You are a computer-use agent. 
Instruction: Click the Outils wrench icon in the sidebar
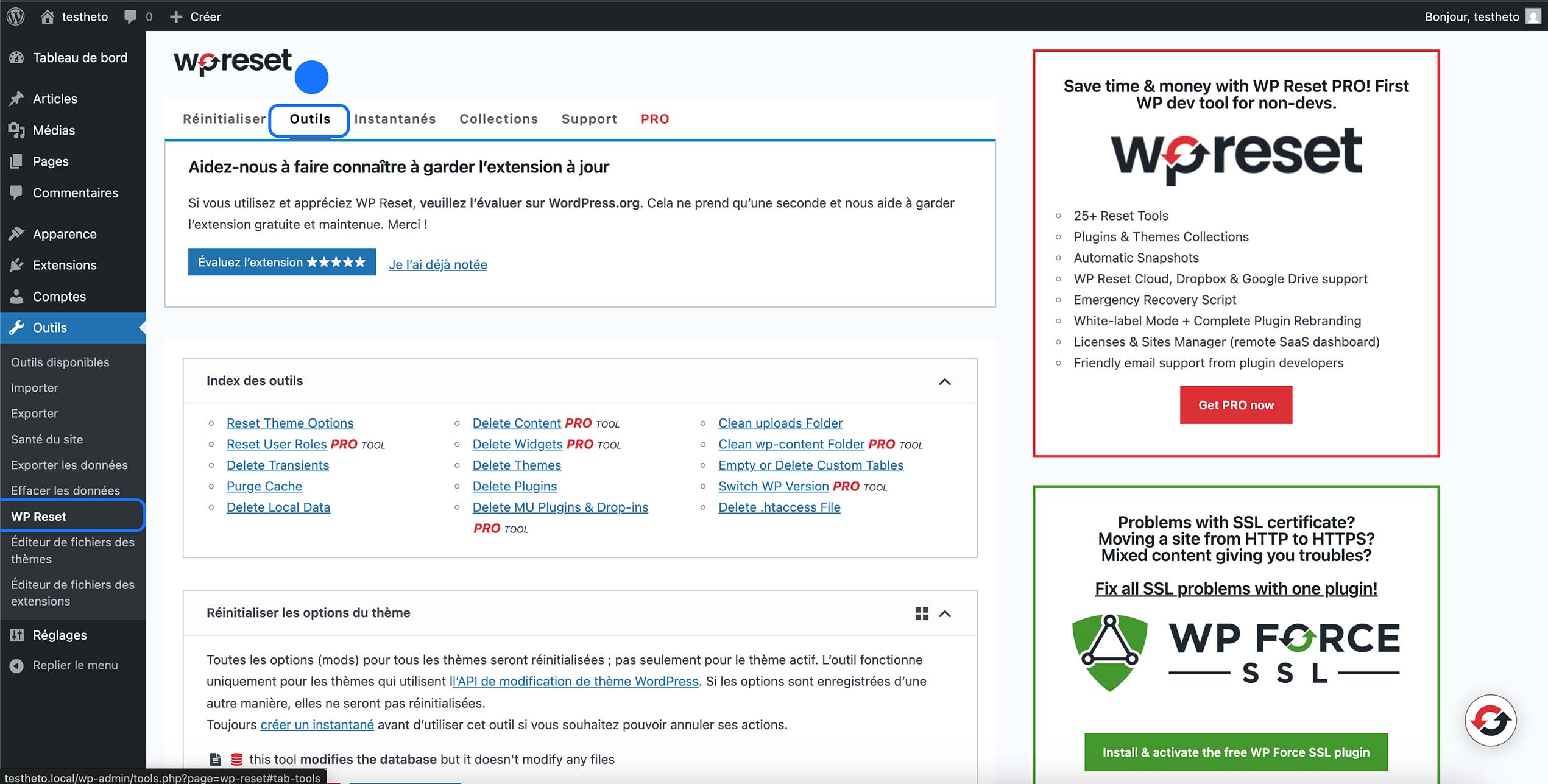16,327
